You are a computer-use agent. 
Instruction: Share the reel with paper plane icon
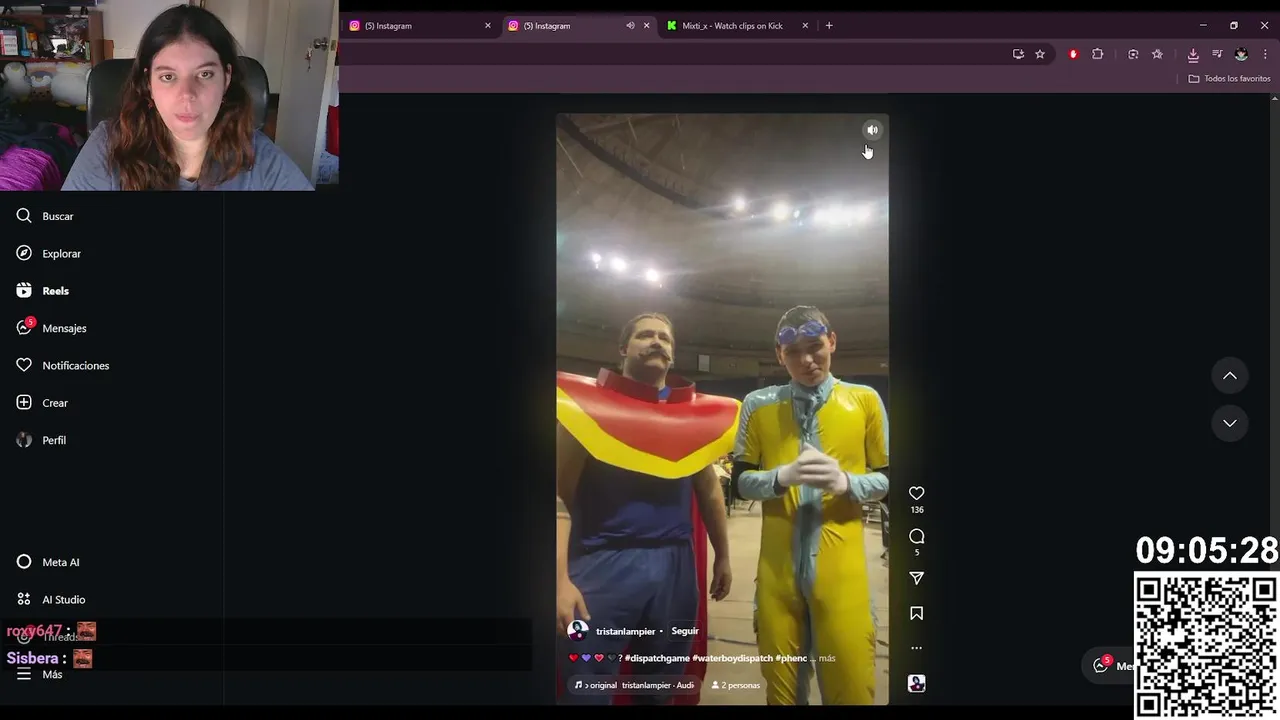pyautogui.click(x=916, y=578)
